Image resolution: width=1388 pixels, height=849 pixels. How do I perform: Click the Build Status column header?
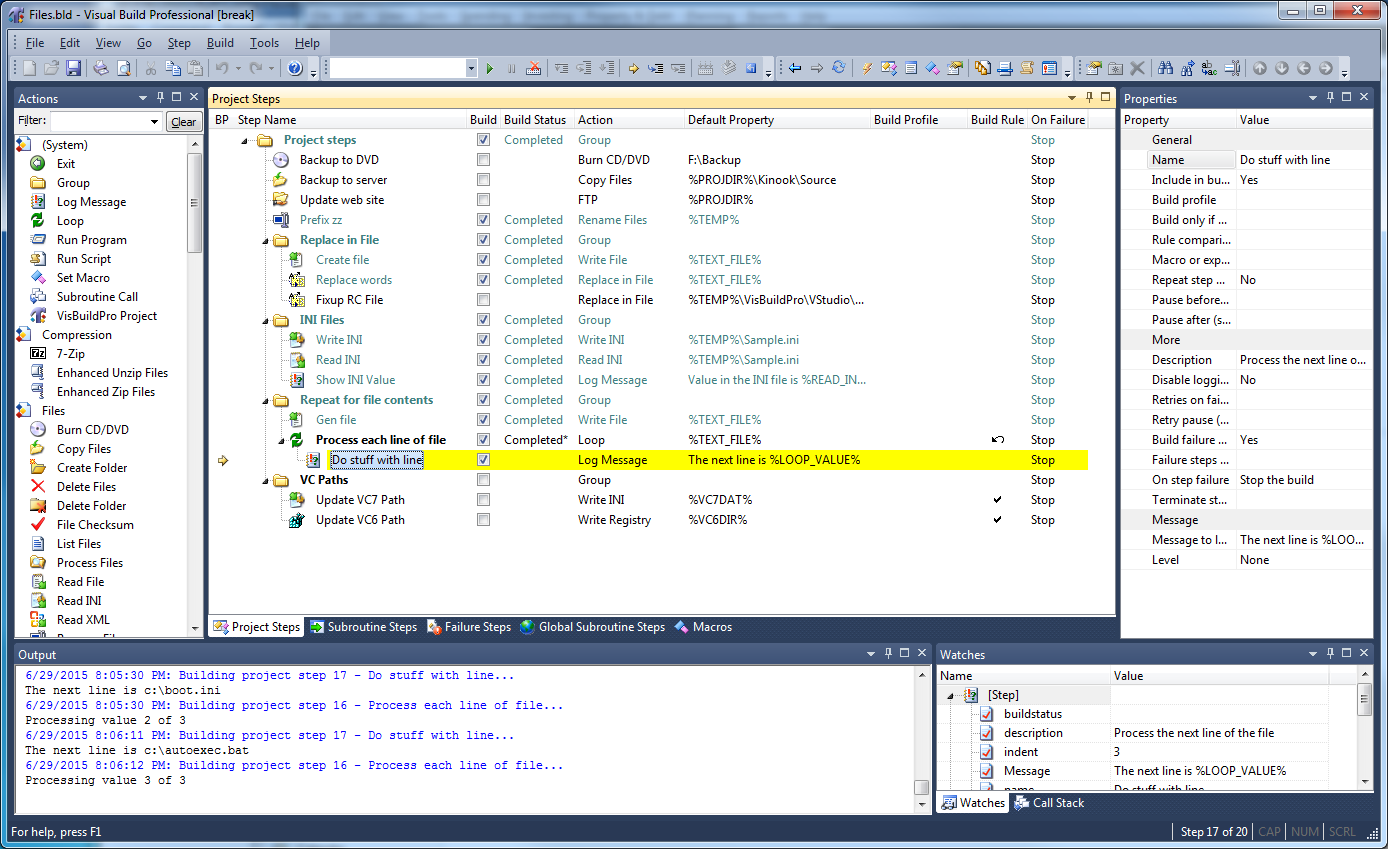click(536, 120)
